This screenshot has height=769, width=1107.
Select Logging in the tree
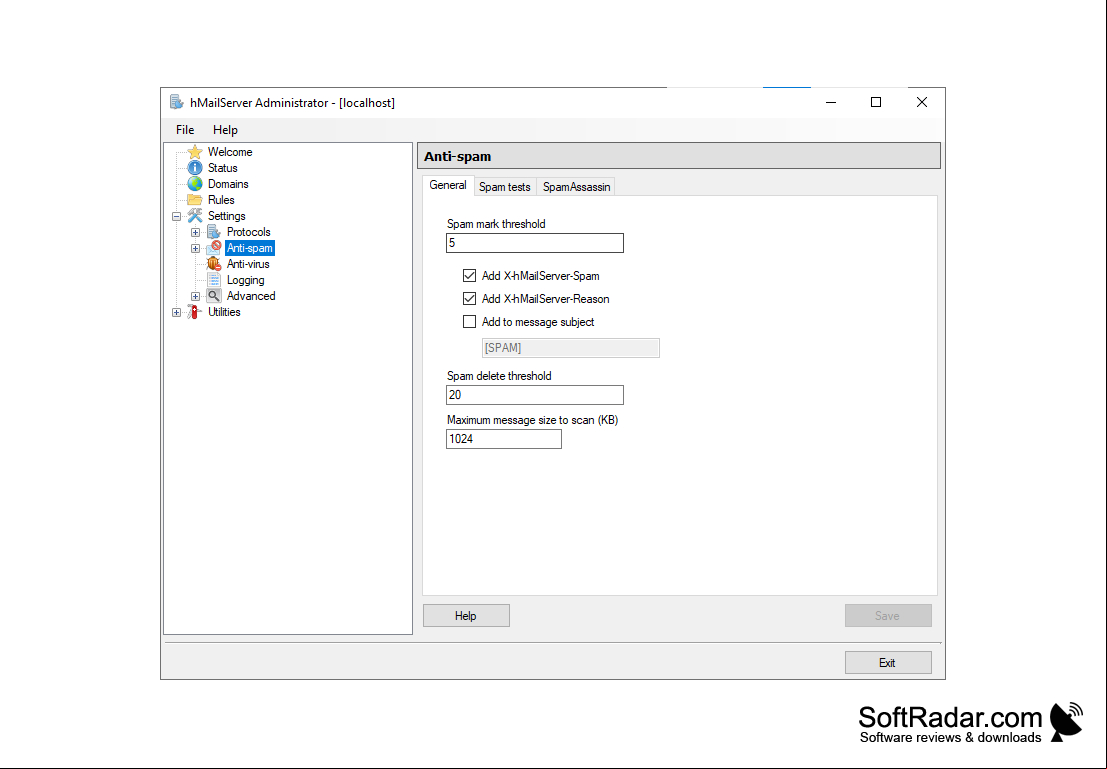246,280
